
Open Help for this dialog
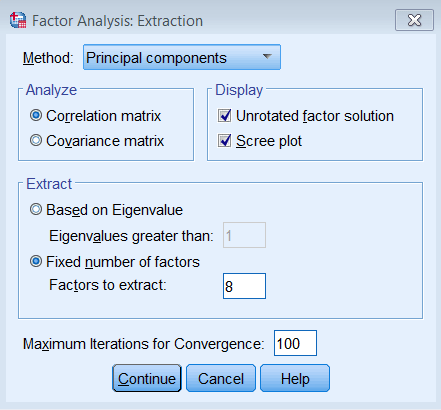point(295,378)
